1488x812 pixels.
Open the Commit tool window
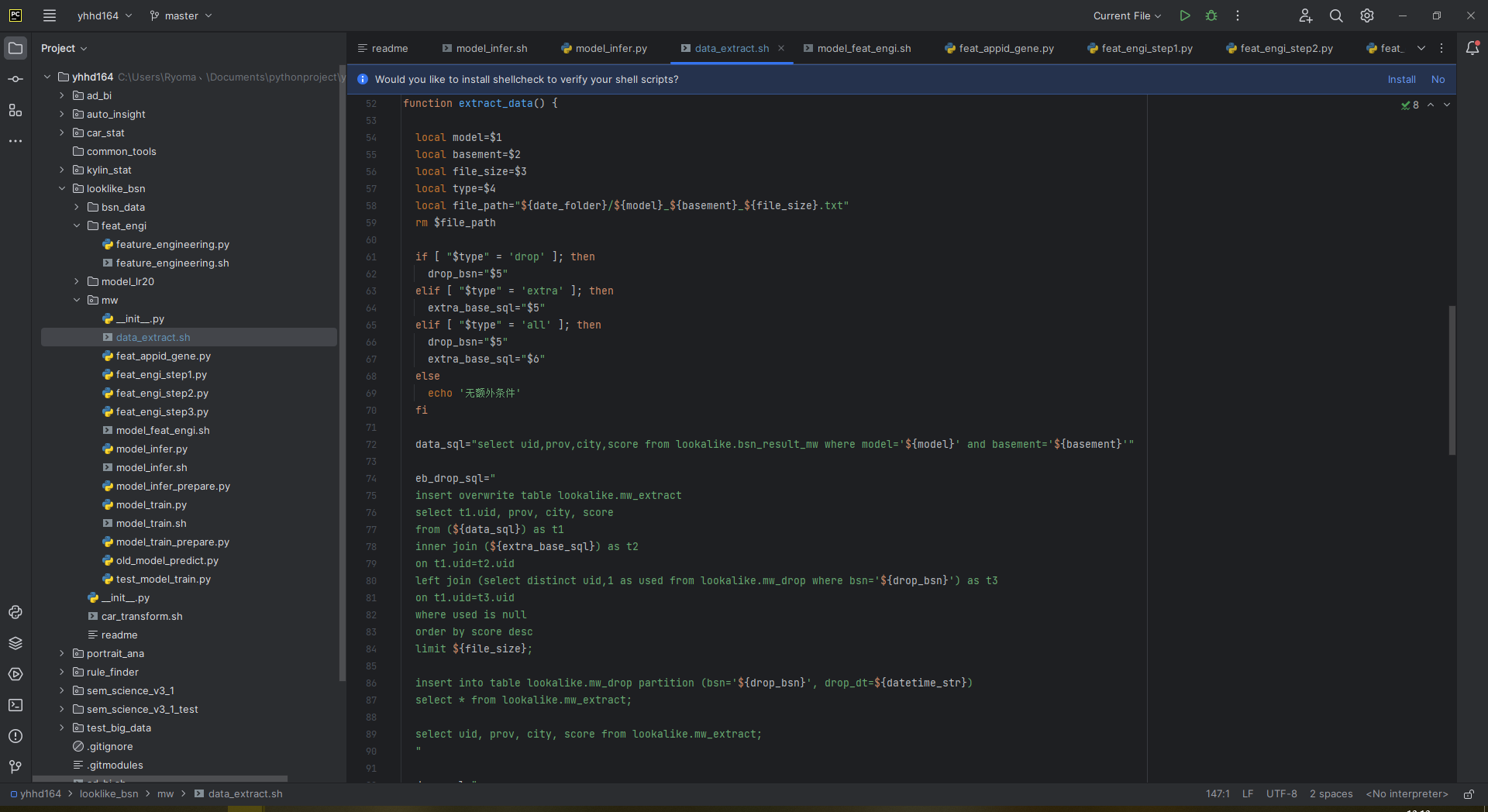coord(15,79)
